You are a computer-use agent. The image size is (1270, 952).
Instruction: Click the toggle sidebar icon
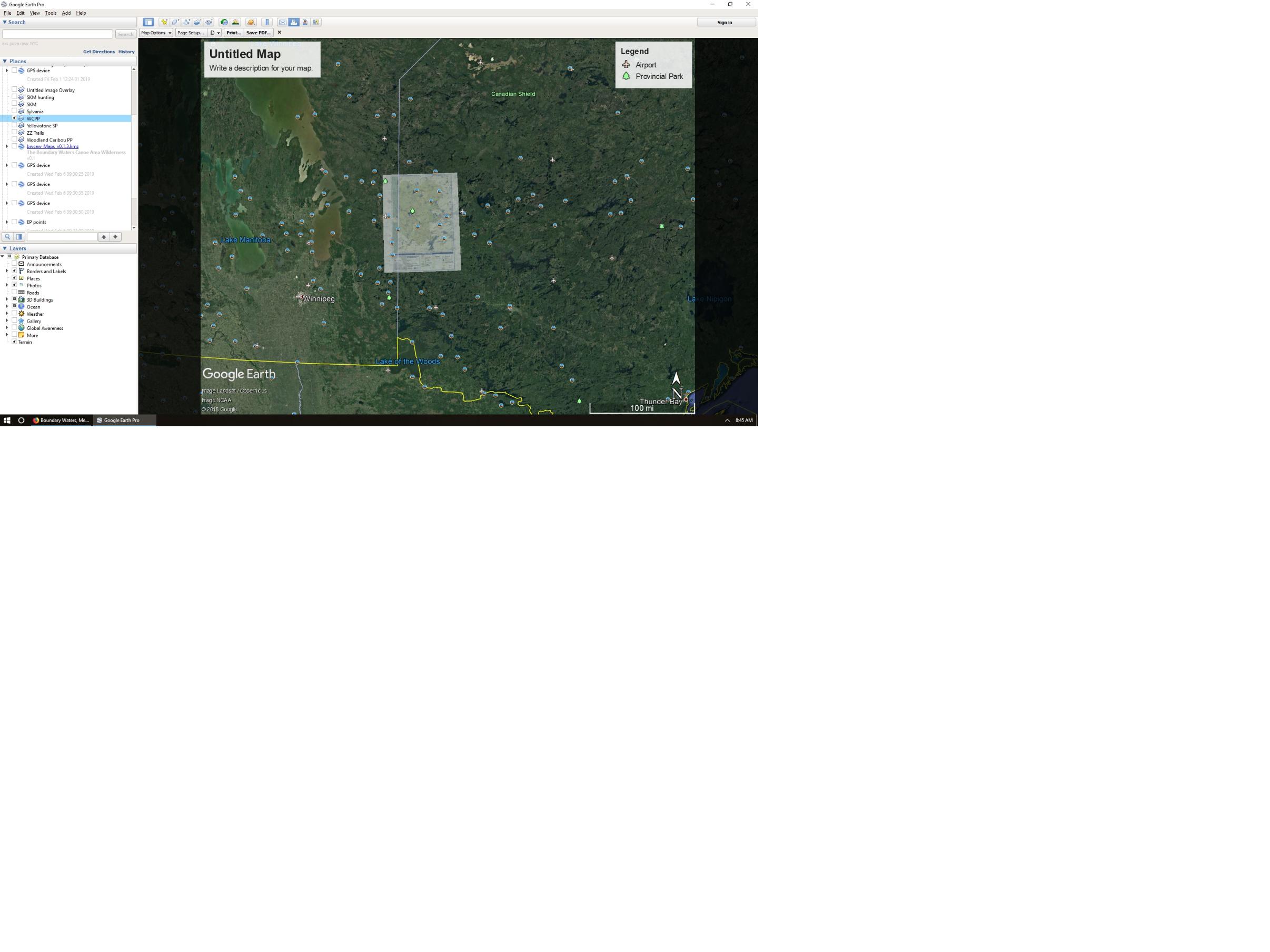(x=148, y=22)
